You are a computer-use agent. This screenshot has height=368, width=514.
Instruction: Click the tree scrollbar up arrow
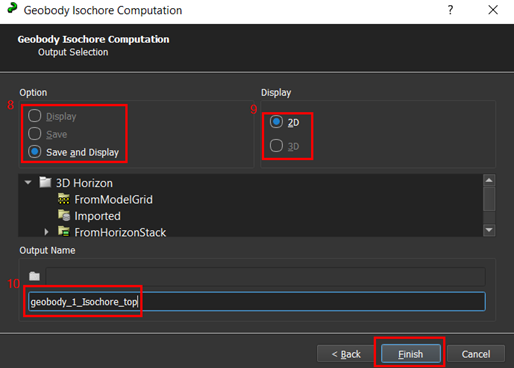point(489,180)
